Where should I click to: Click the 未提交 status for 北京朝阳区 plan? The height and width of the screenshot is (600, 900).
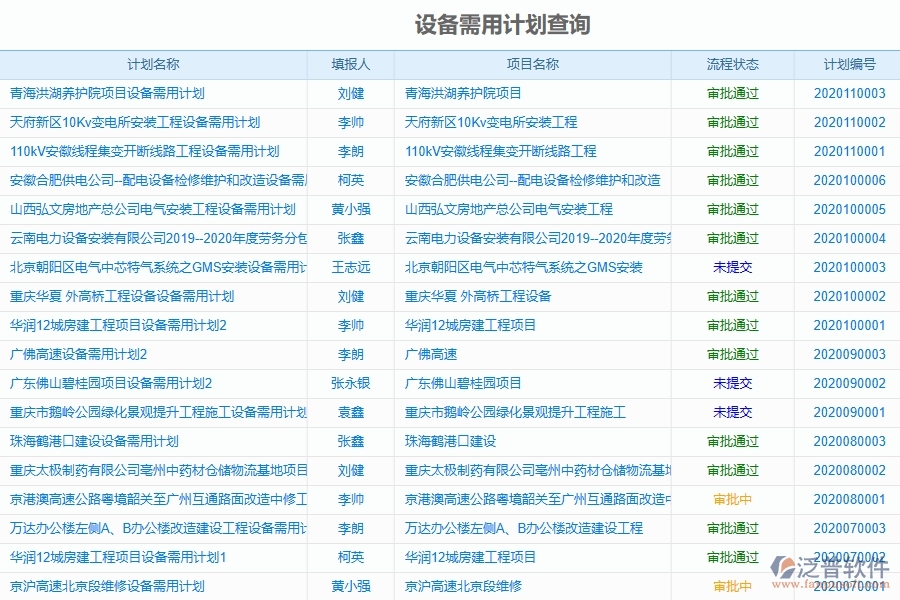coord(729,267)
